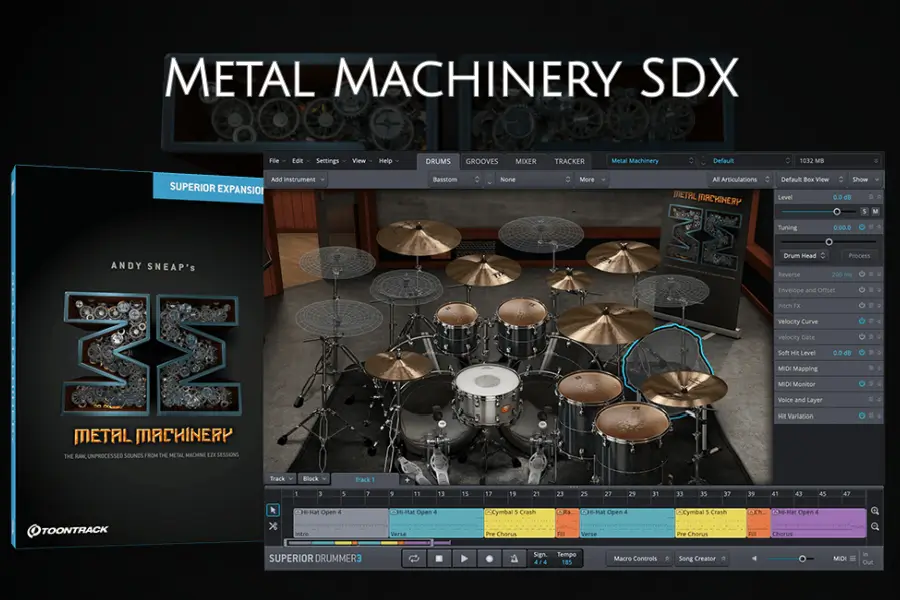
Task: Switch to the MIXER tab
Action: 526,161
